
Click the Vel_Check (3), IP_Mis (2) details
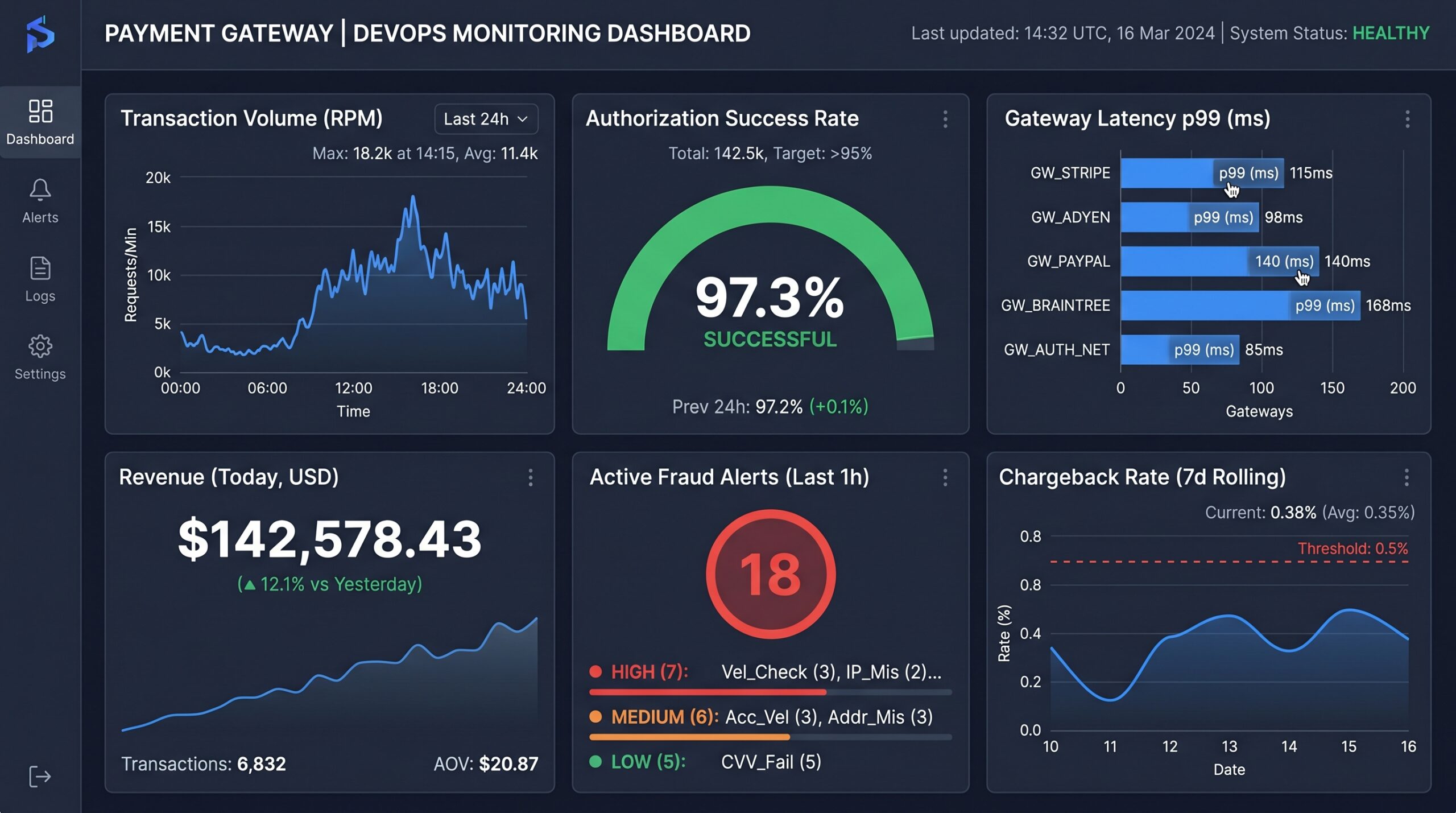tap(832, 672)
